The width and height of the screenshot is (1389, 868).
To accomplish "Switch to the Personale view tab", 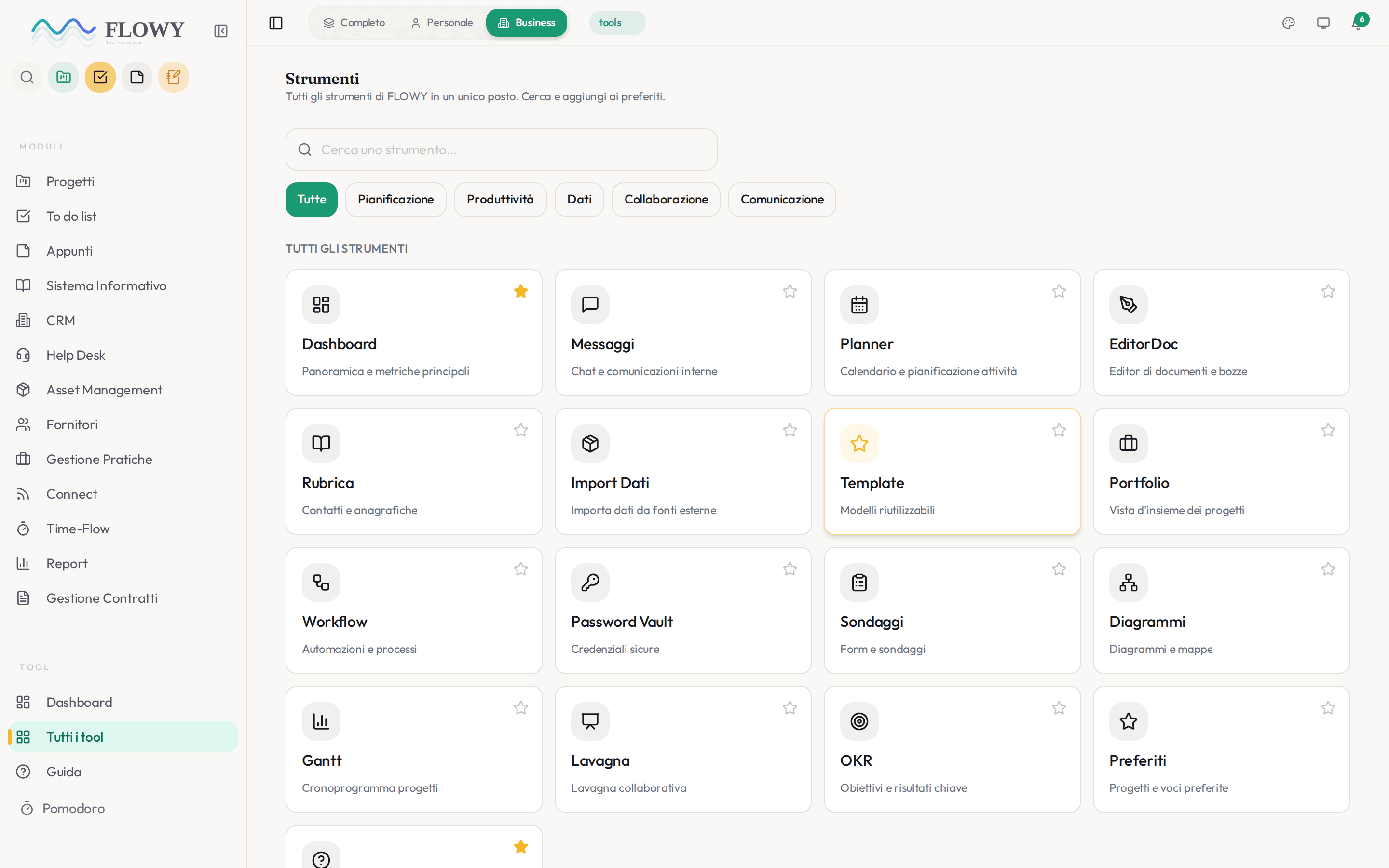I will 442,23.
